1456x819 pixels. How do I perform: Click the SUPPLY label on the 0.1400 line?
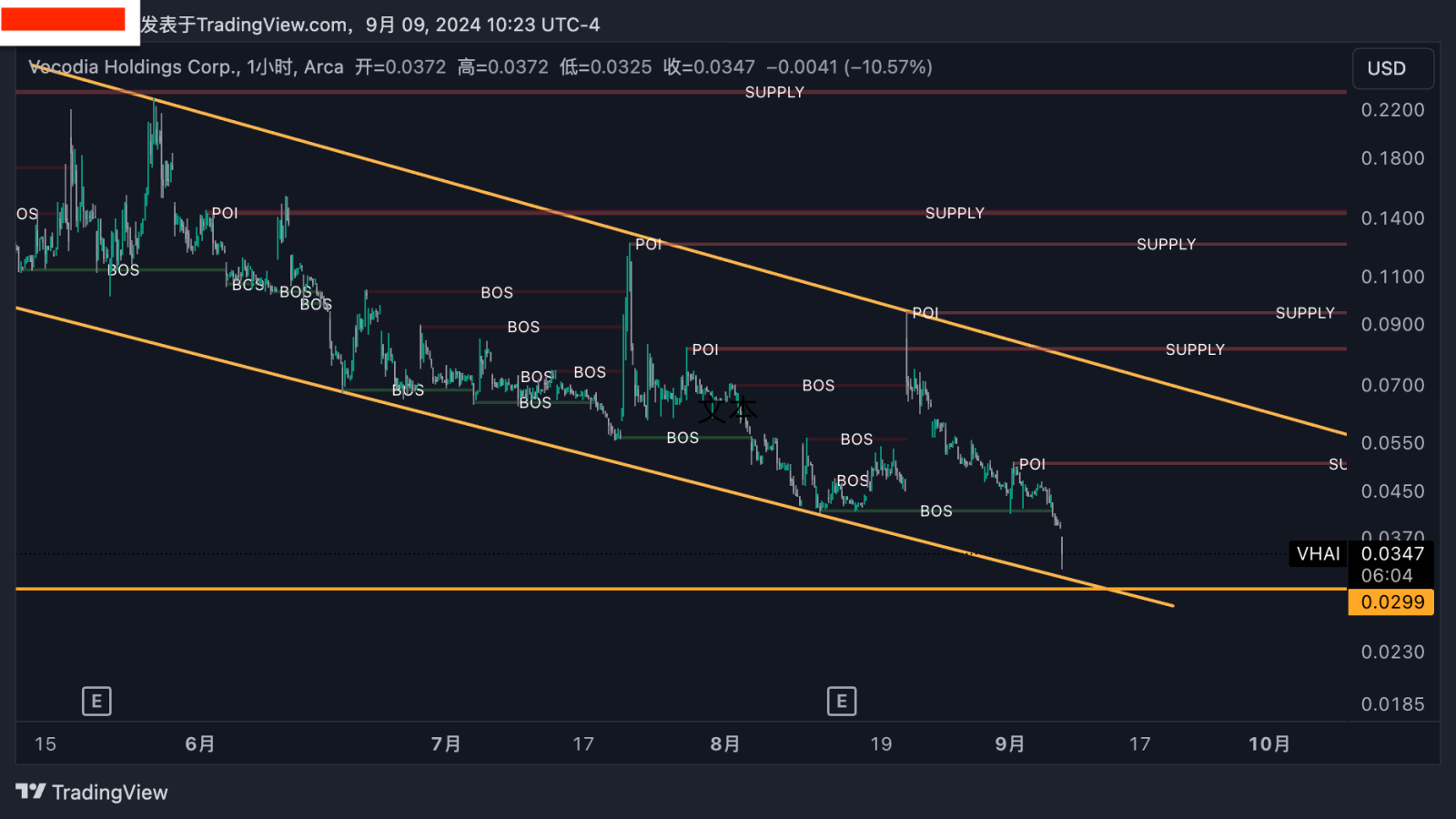tap(955, 213)
